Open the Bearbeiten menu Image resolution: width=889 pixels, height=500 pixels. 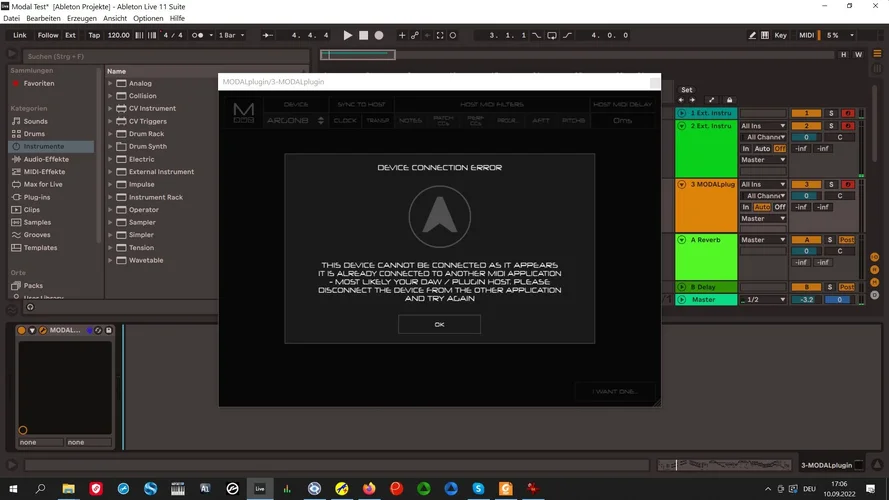43,18
